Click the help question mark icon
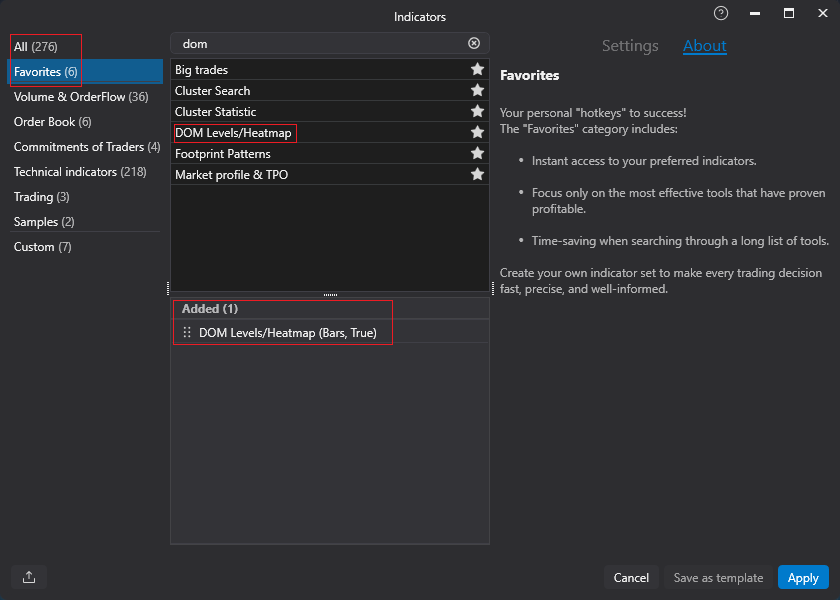 tap(721, 13)
